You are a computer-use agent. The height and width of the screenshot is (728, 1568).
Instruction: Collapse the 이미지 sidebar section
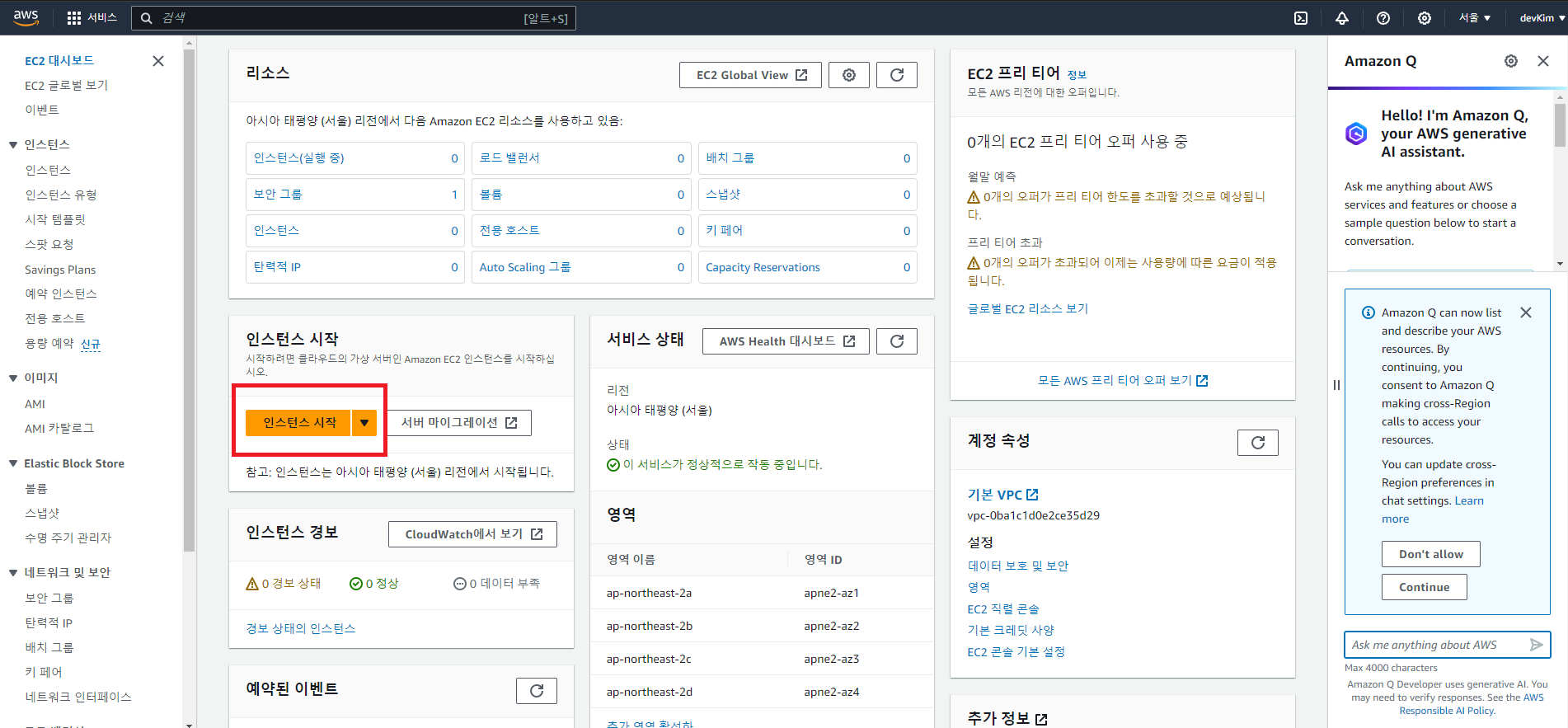tap(13, 378)
